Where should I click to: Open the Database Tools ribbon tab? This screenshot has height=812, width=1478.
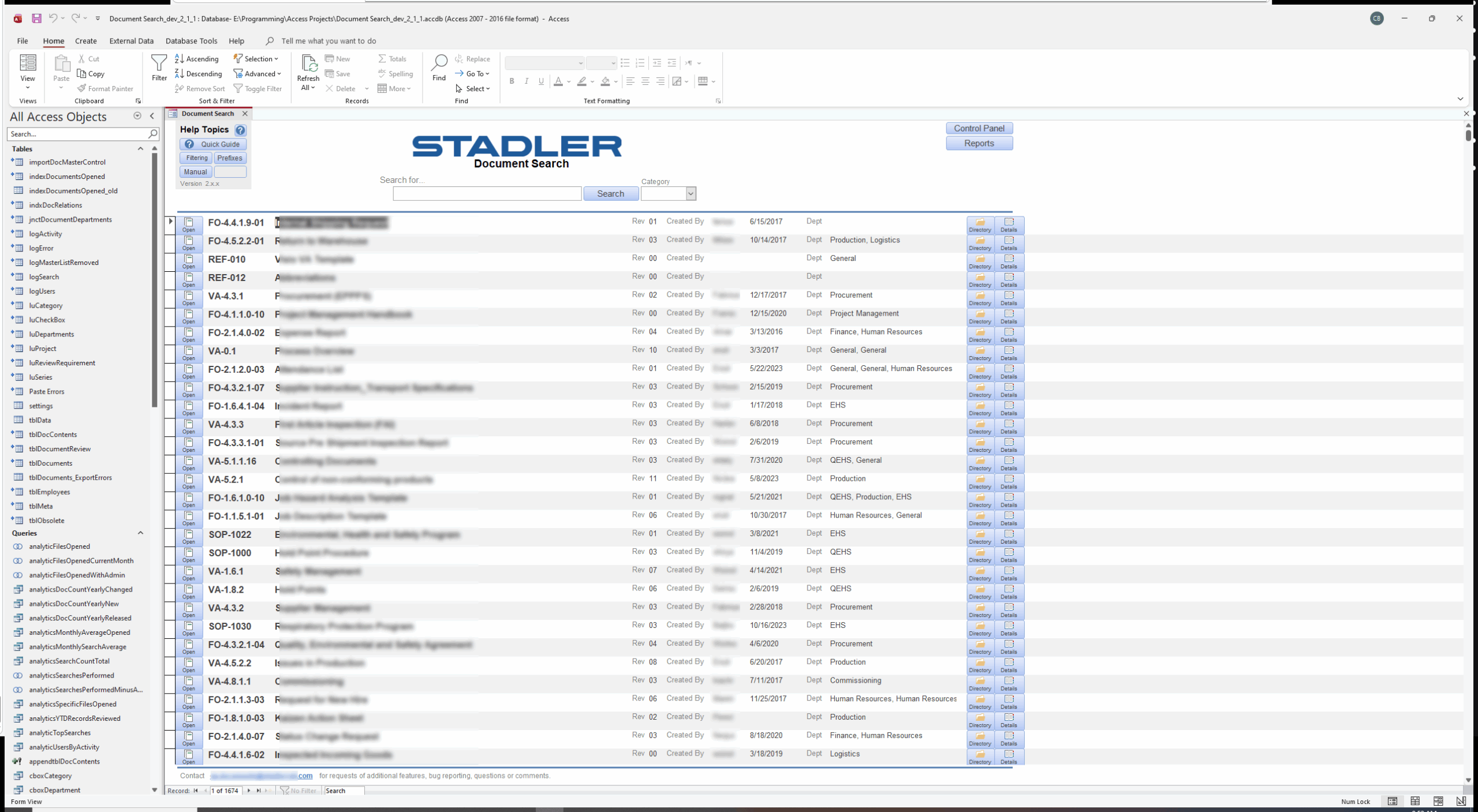[191, 41]
